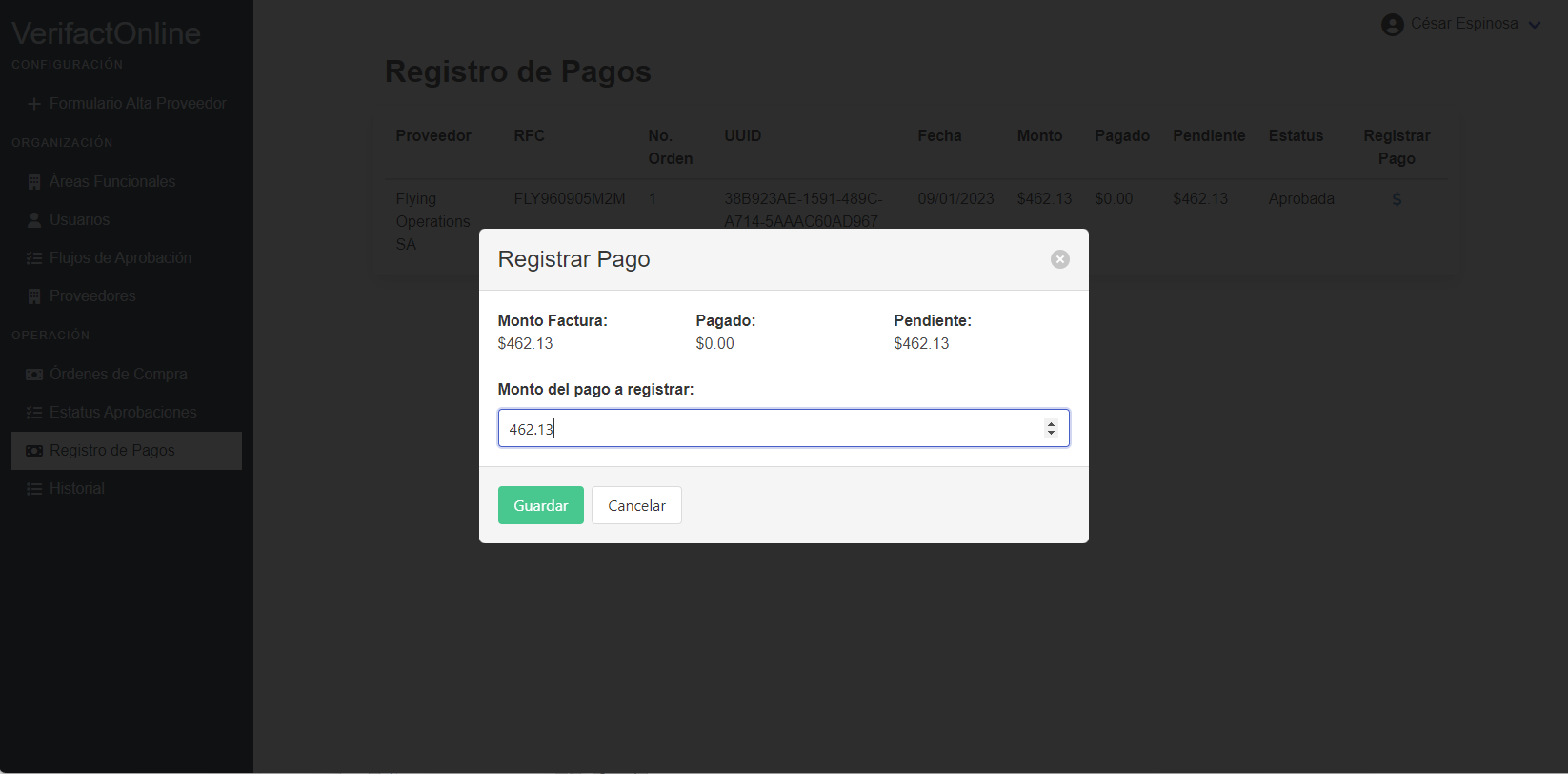1568x774 pixels.
Task: Increase payment amount with up stepper arrow
Action: click(1051, 424)
